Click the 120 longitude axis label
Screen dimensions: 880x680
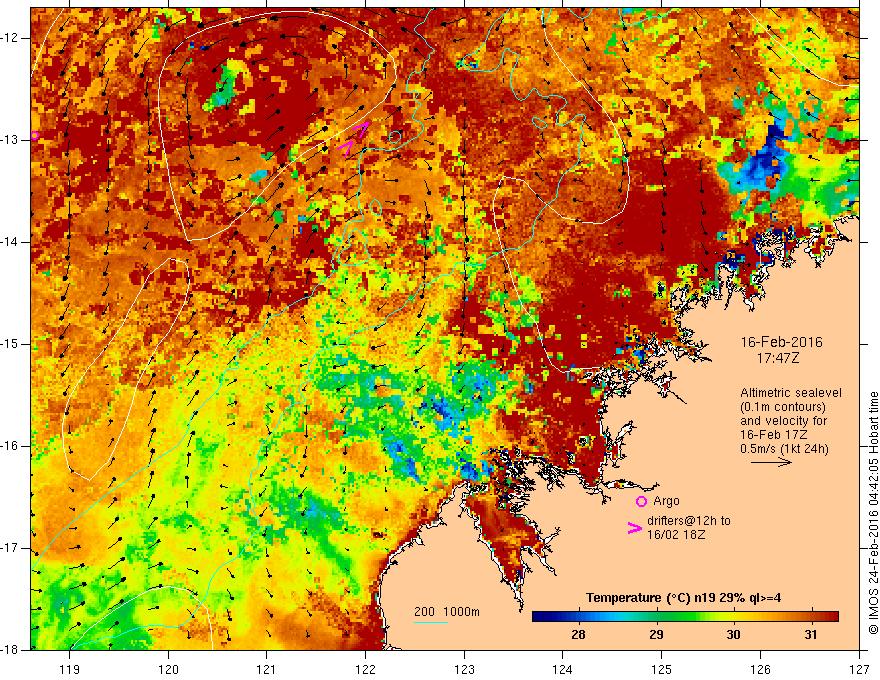(168, 669)
